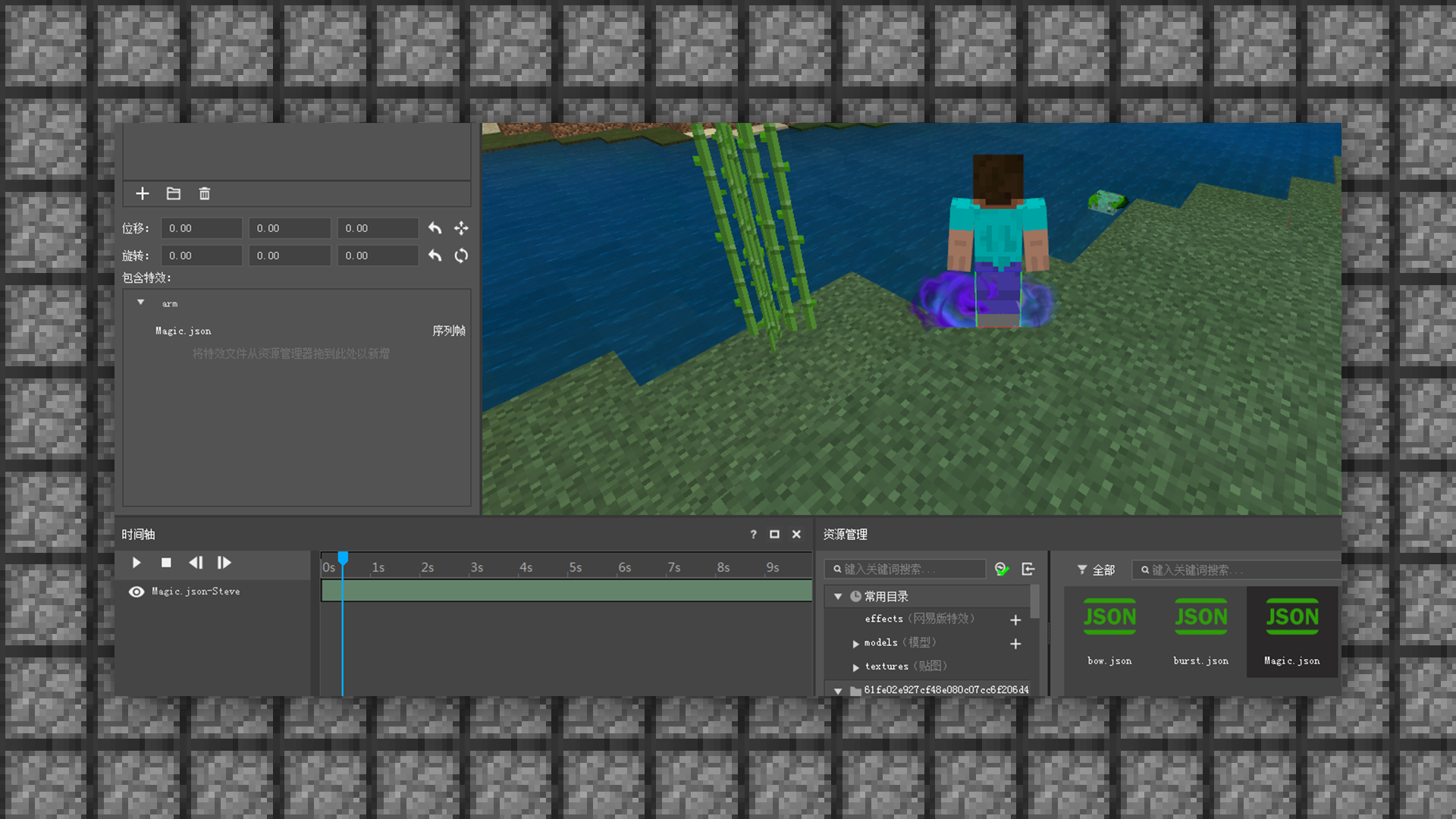1456x819 pixels.
Task: Select Magic.json file thumbnail
Action: [1292, 631]
